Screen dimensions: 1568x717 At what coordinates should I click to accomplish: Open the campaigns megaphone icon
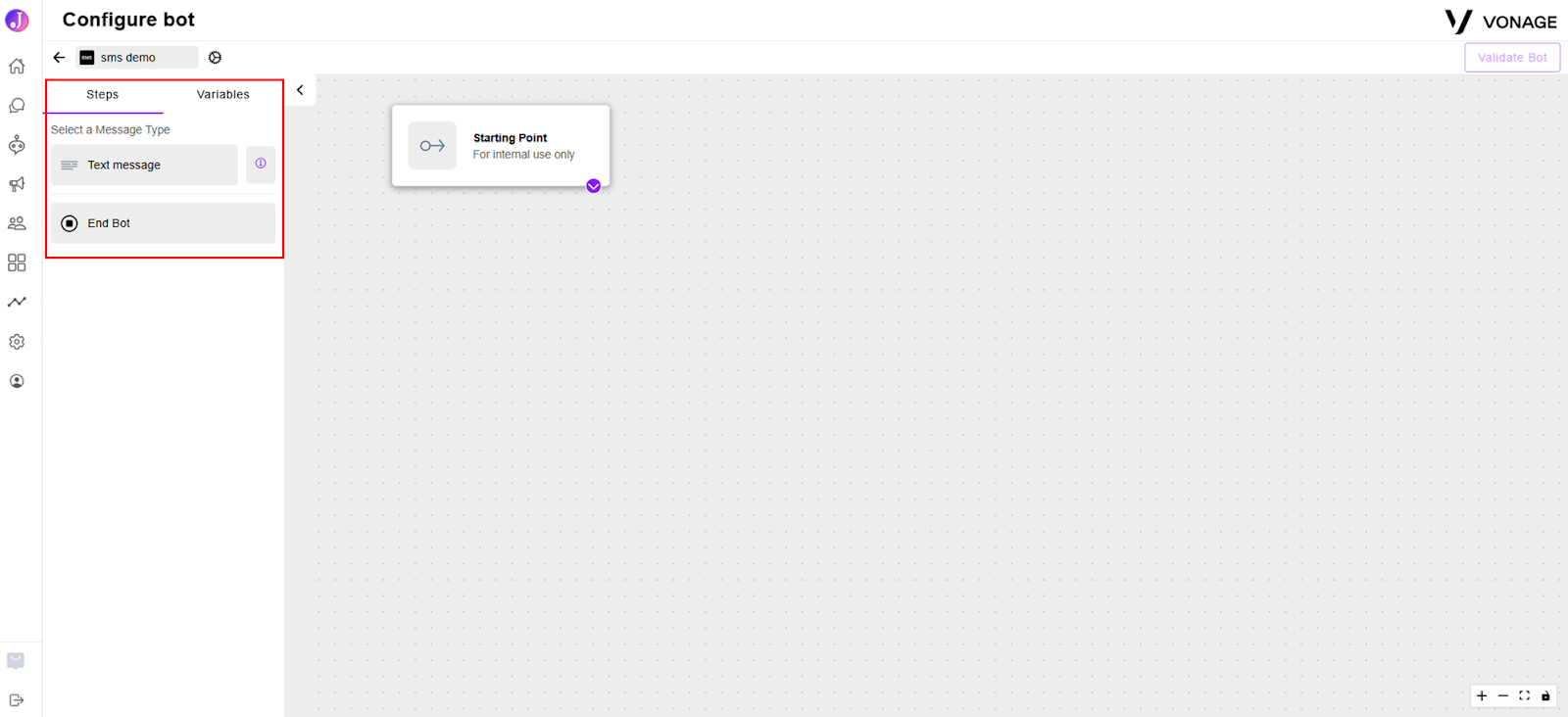click(17, 184)
